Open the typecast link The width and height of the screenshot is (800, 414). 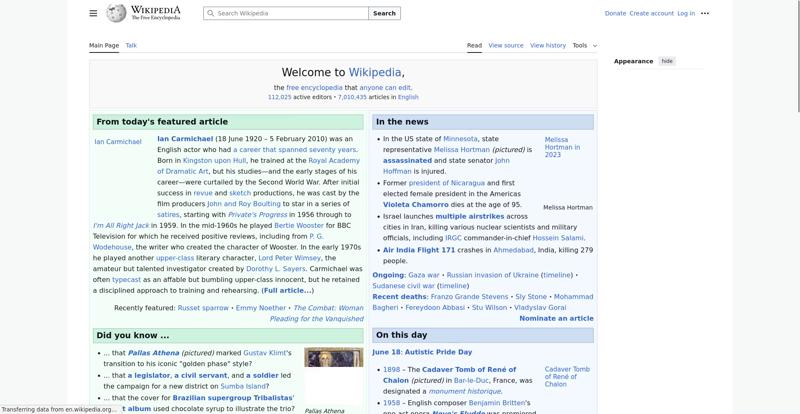click(127, 280)
